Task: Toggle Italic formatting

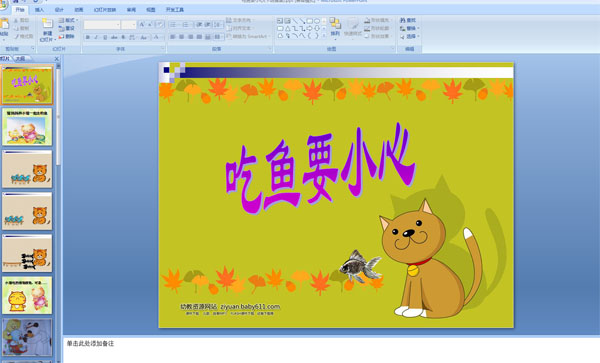Action: click(96, 37)
